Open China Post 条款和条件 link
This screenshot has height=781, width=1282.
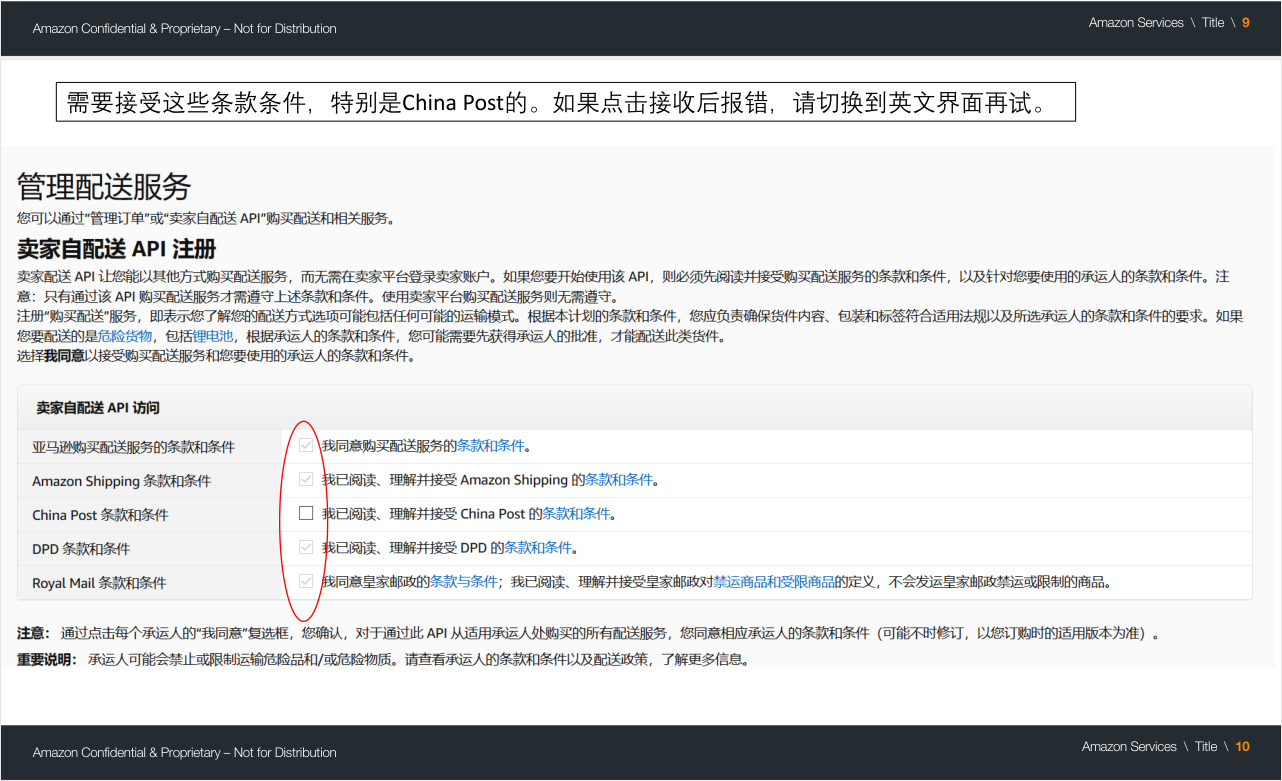(x=576, y=514)
